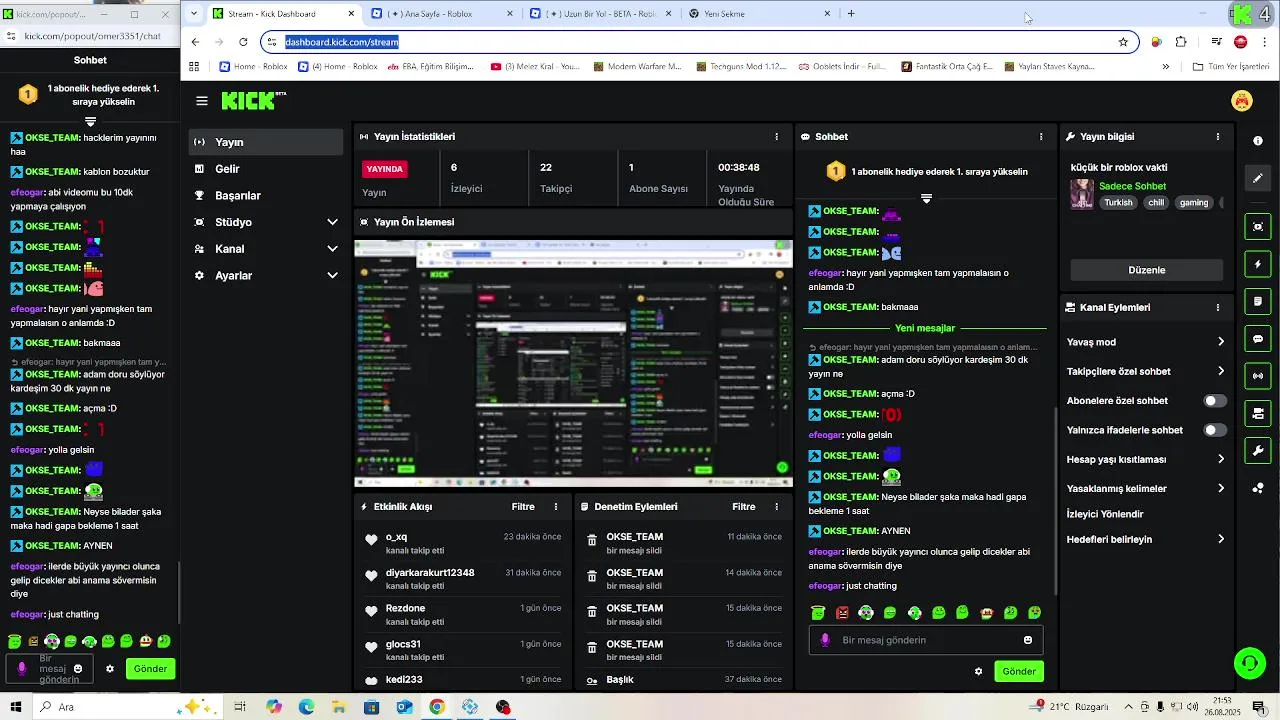Select Yayın in the left sidebar

point(266,142)
